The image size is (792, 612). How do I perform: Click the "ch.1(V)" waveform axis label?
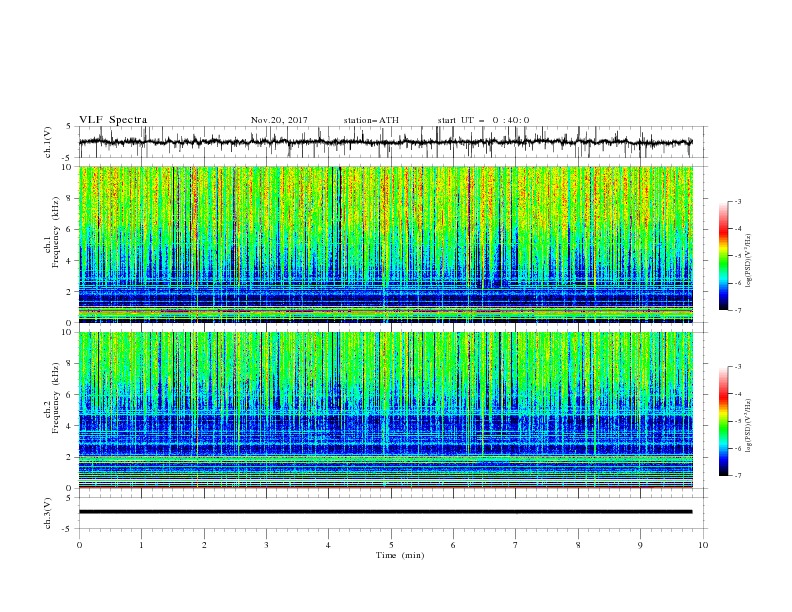(48, 142)
